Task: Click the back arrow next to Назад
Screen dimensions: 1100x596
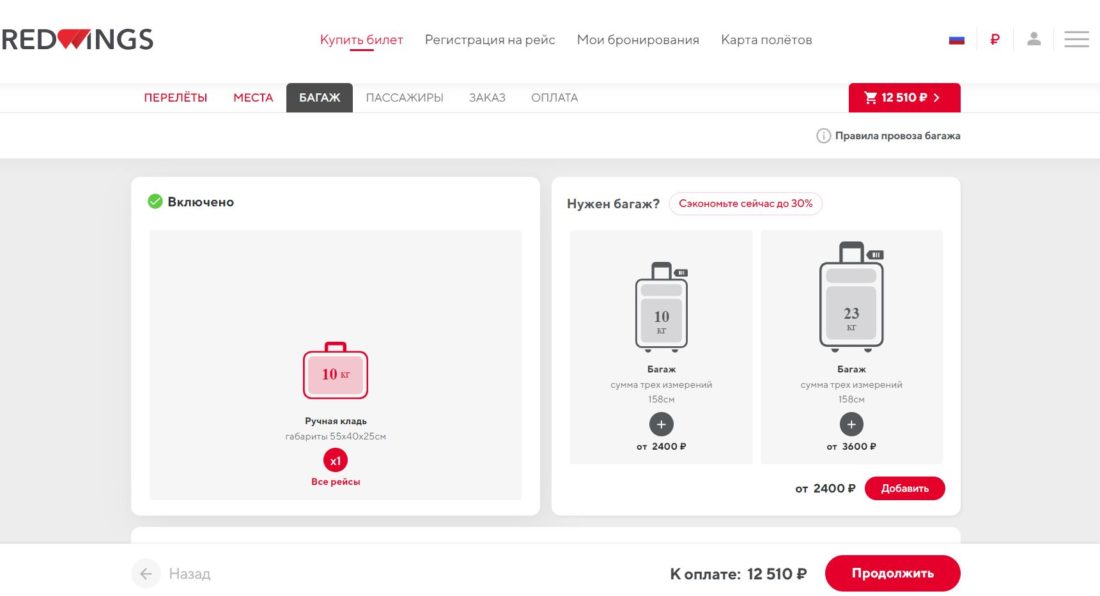Action: [146, 573]
